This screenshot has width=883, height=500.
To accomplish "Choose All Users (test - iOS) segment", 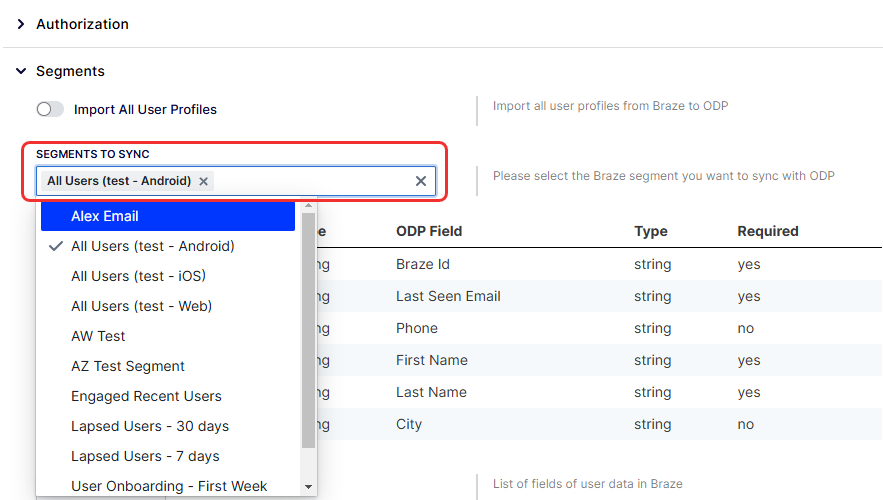I will [x=168, y=276].
